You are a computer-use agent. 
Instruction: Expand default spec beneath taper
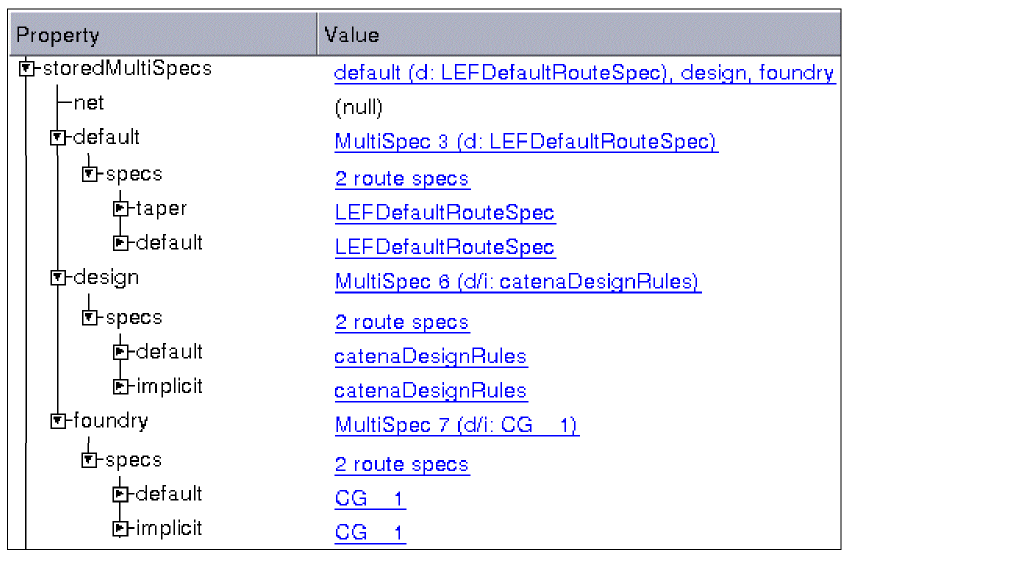(x=121, y=243)
